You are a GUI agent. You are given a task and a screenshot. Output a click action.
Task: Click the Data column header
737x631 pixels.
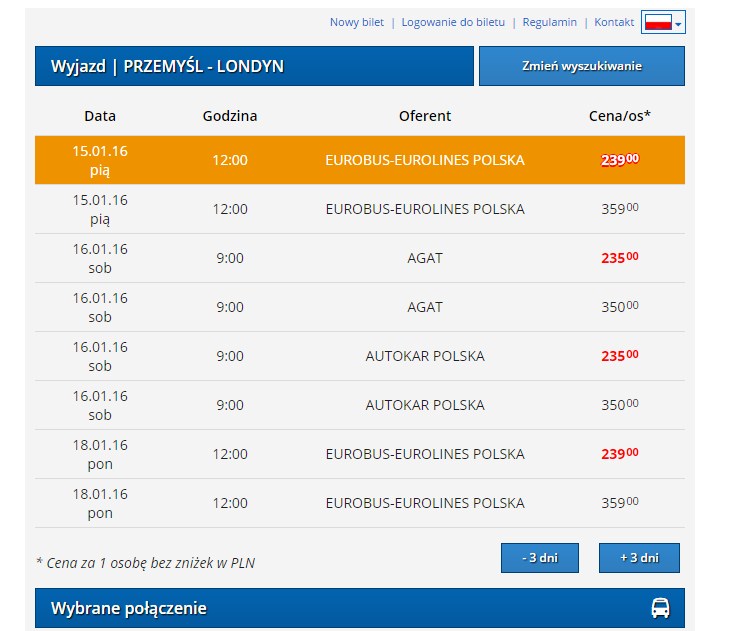click(x=100, y=116)
